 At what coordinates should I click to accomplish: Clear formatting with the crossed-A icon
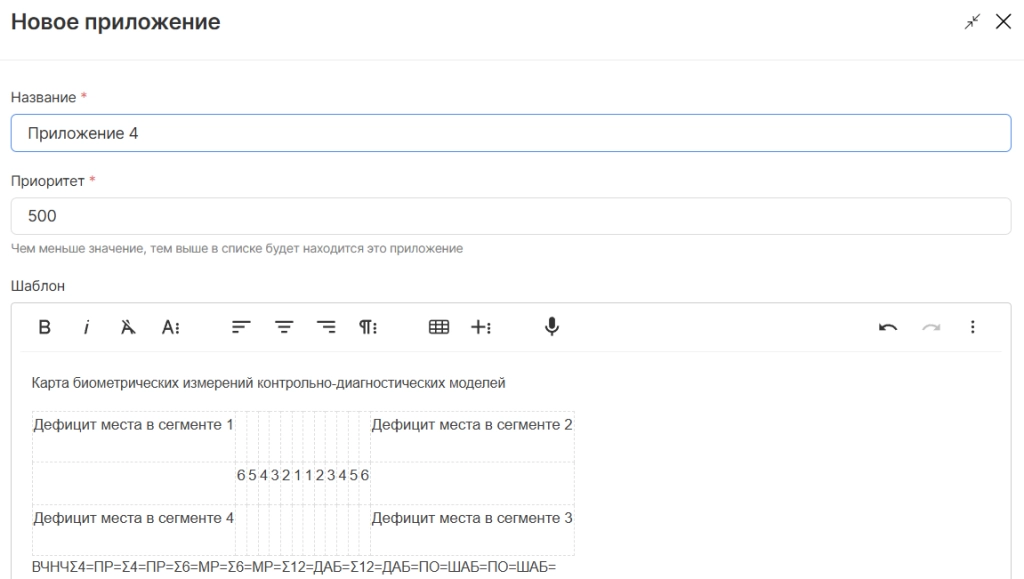128,327
